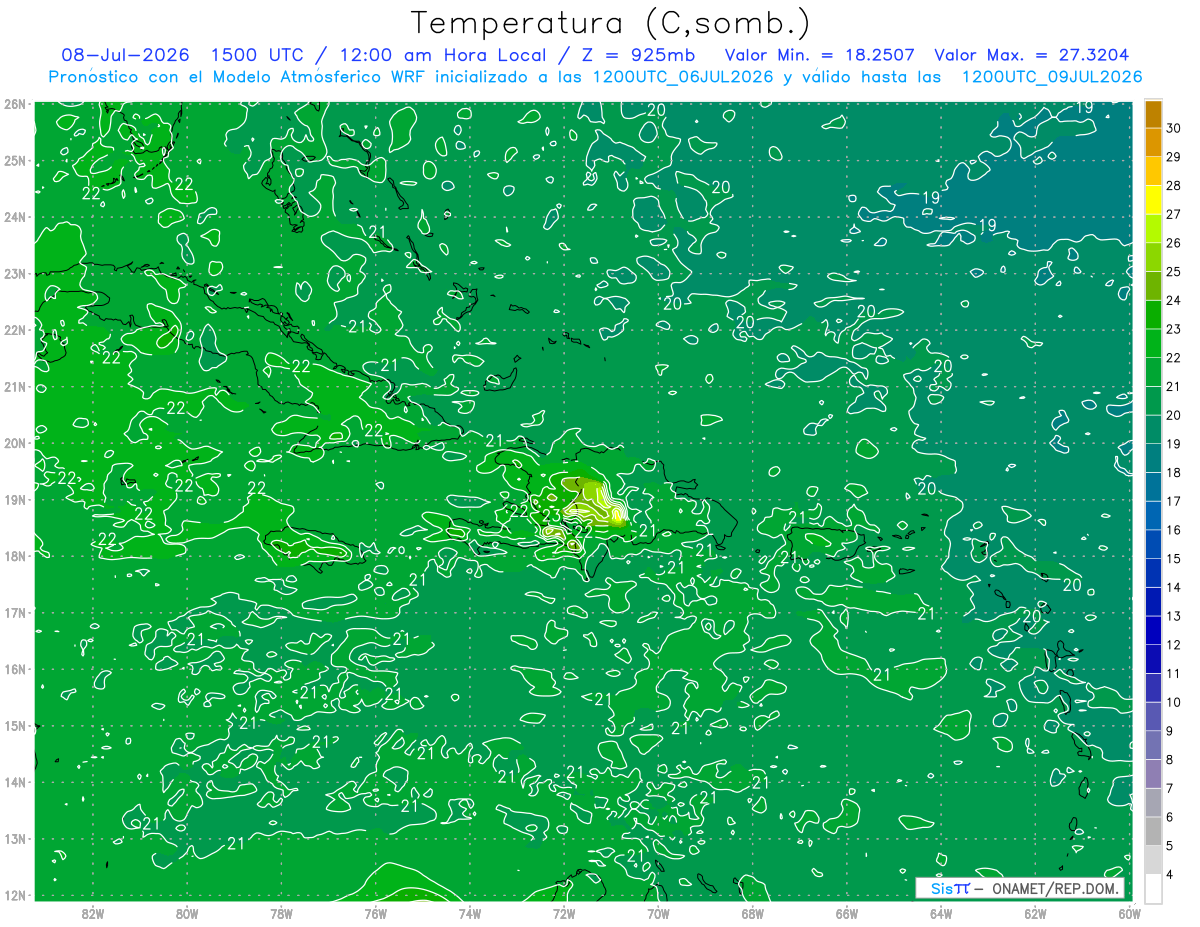Click color bar label '29'

tap(1173, 157)
